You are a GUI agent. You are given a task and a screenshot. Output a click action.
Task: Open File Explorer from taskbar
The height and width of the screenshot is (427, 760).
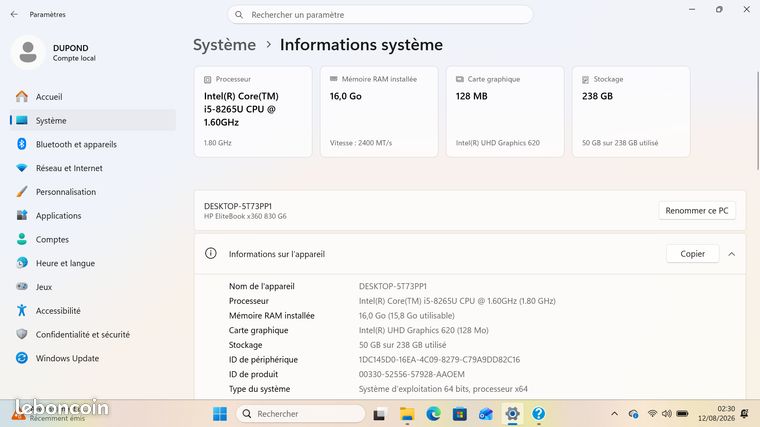tap(407, 414)
